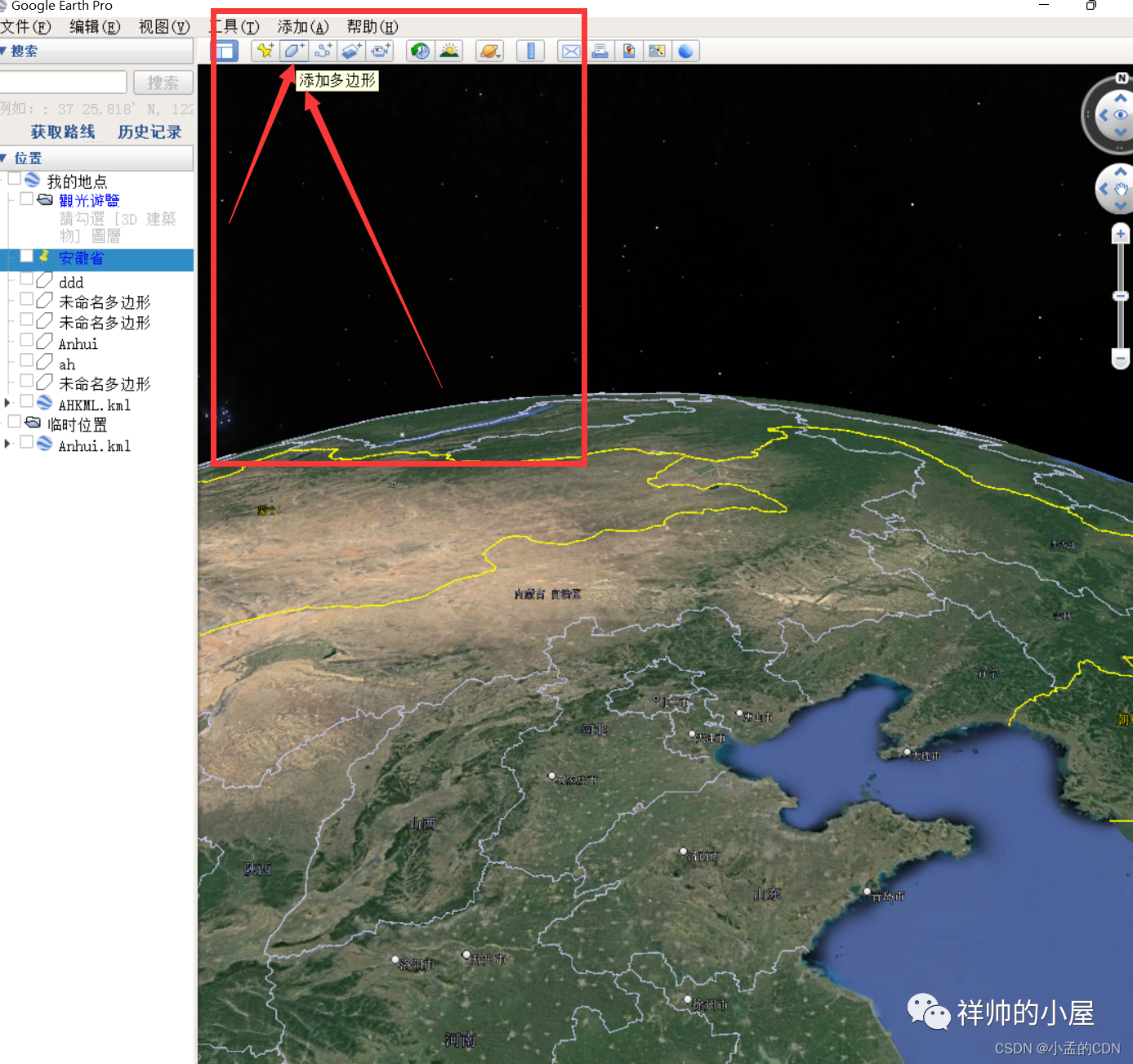Check the box next to ddd polygon

[27, 279]
